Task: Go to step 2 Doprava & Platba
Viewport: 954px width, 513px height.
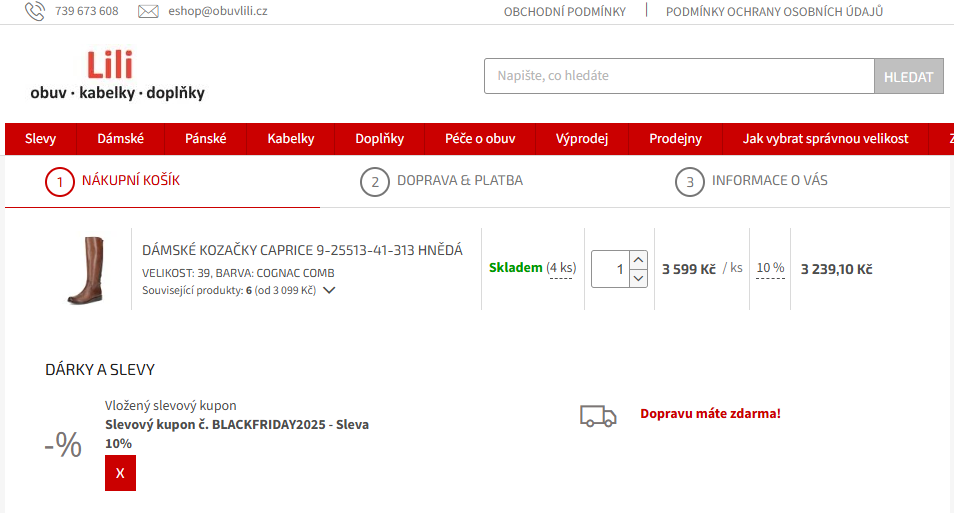Action: [x=442, y=182]
